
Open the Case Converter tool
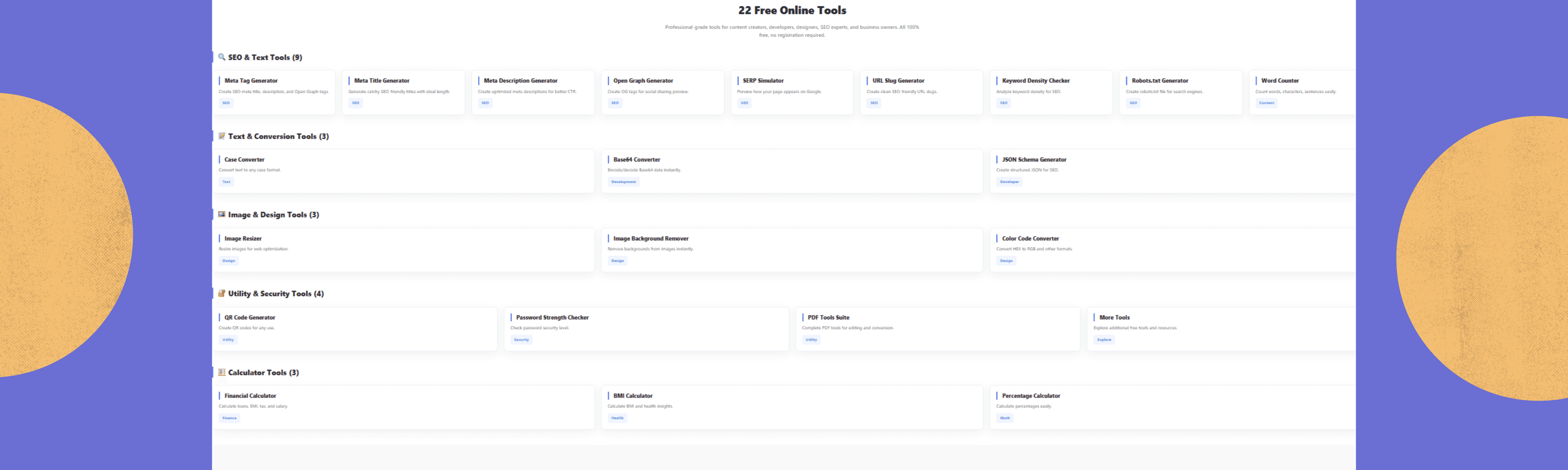tap(244, 159)
